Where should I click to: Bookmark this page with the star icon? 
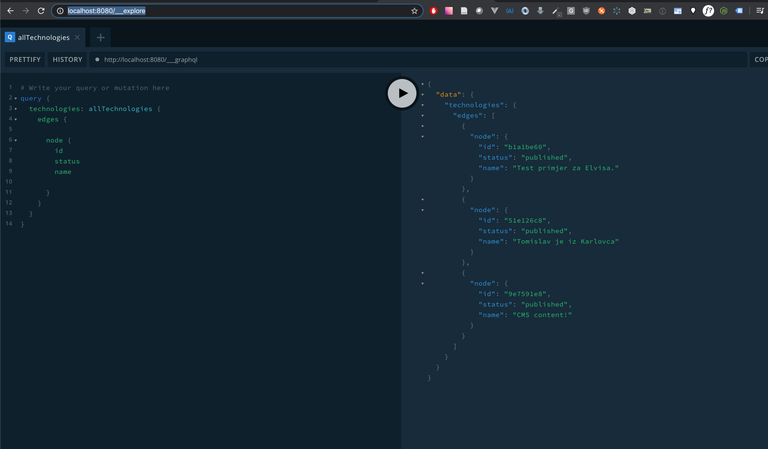pos(414,11)
